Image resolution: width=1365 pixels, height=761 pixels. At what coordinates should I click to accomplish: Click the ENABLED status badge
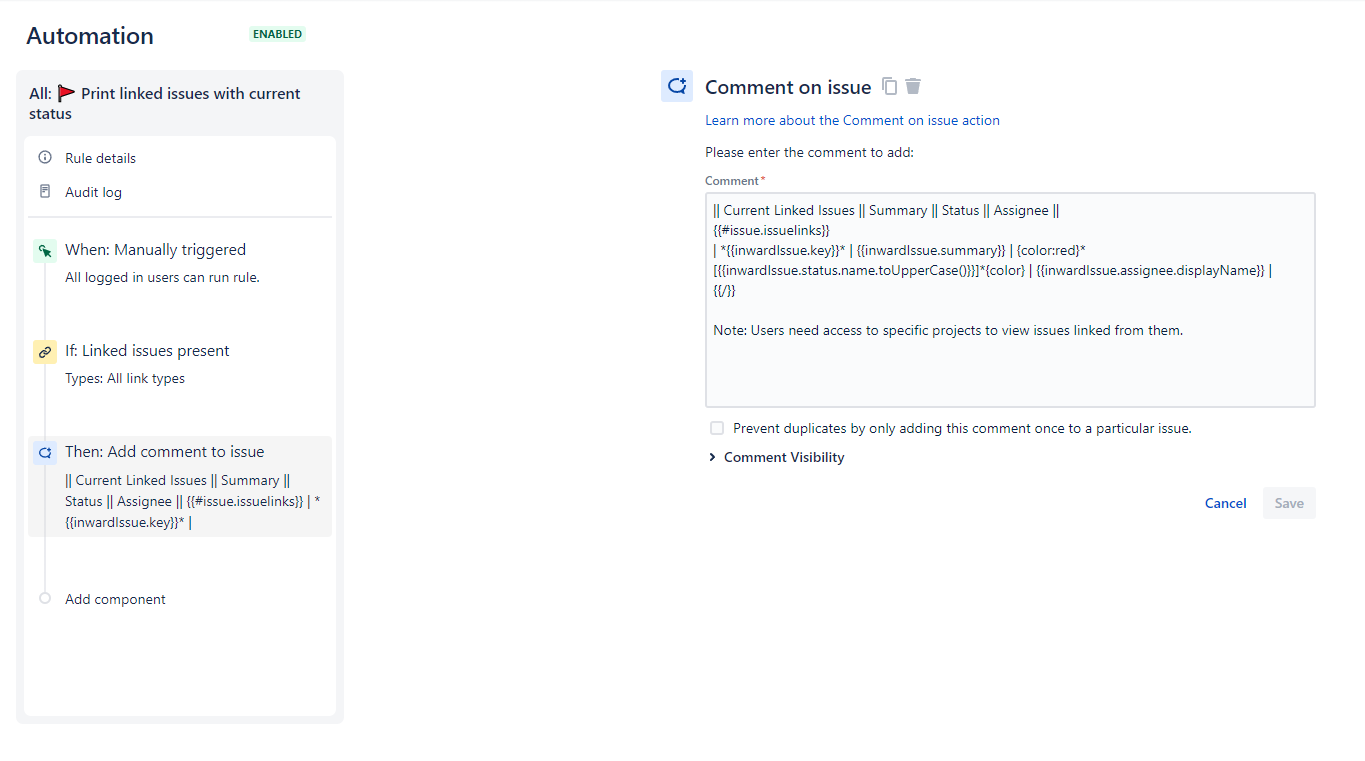tap(277, 34)
